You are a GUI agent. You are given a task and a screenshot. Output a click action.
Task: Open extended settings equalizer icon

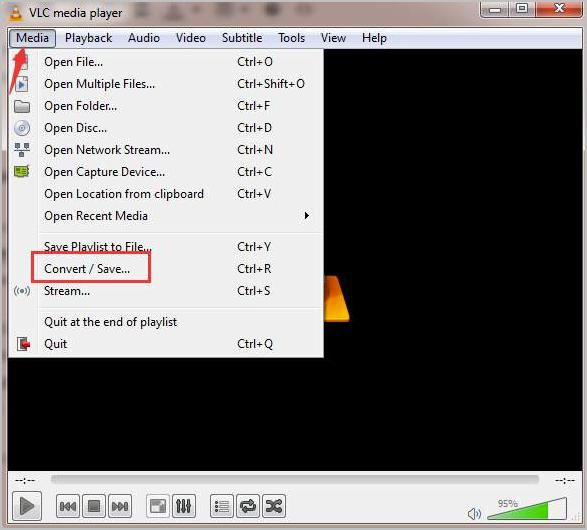point(183,506)
